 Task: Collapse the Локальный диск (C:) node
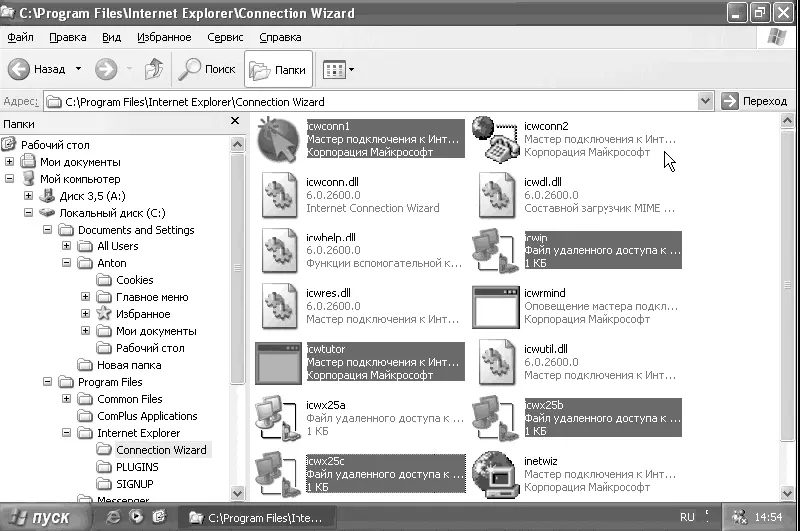pos(29,213)
